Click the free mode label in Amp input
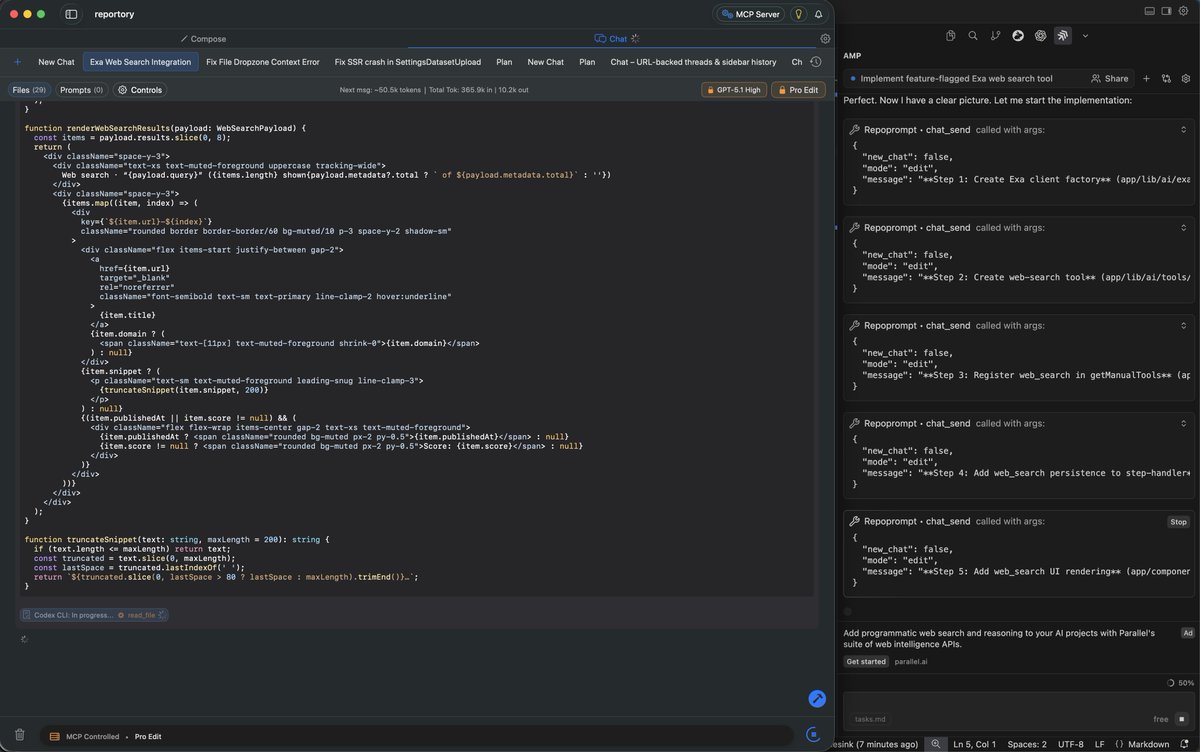Viewport: 1200px width, 752px height. point(1160,719)
